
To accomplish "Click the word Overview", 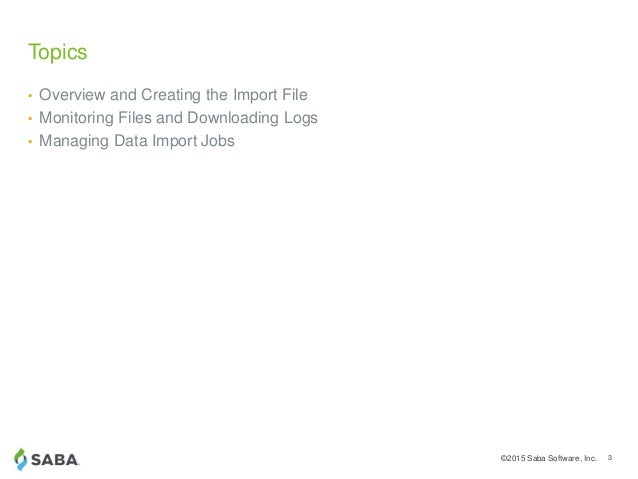I will coord(72,95).
